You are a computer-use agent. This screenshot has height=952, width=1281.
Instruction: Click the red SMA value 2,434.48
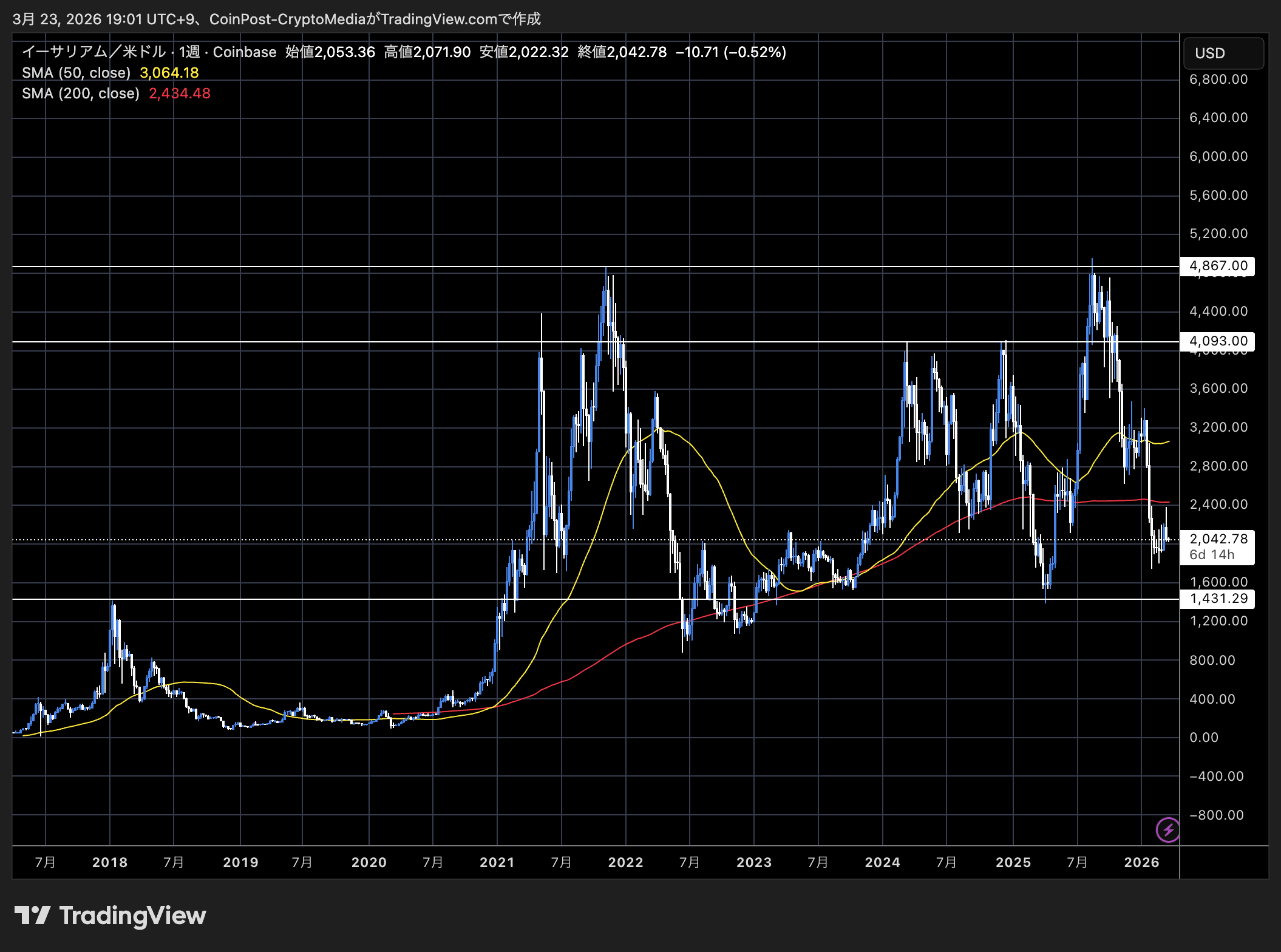click(x=180, y=93)
